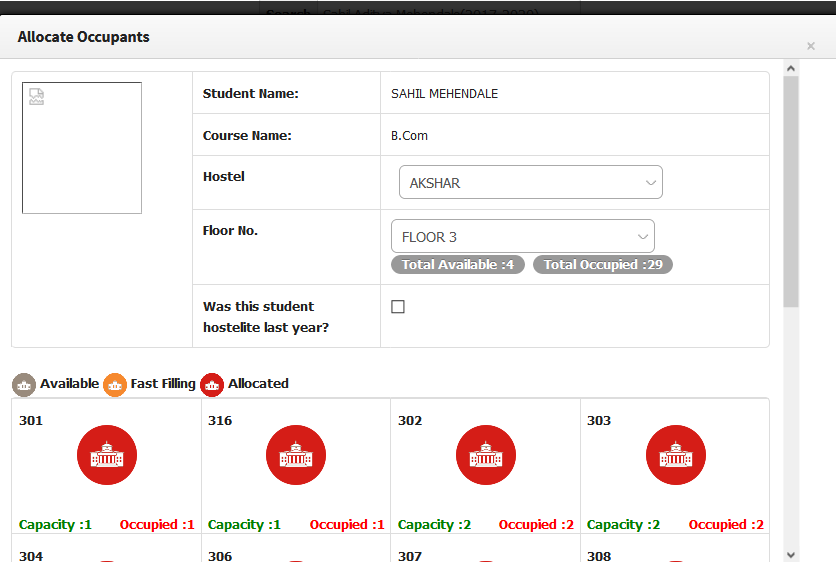This screenshot has height=562, width=836.
Task: Click room number 316 label
Action: click(220, 421)
